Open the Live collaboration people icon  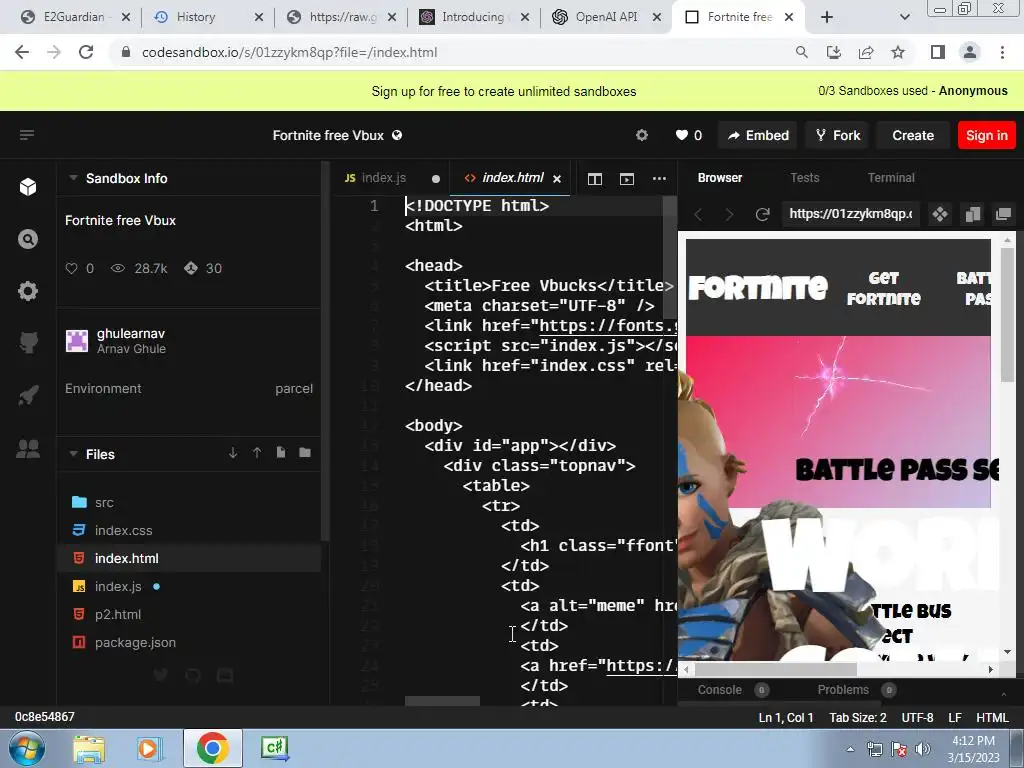(x=27, y=448)
